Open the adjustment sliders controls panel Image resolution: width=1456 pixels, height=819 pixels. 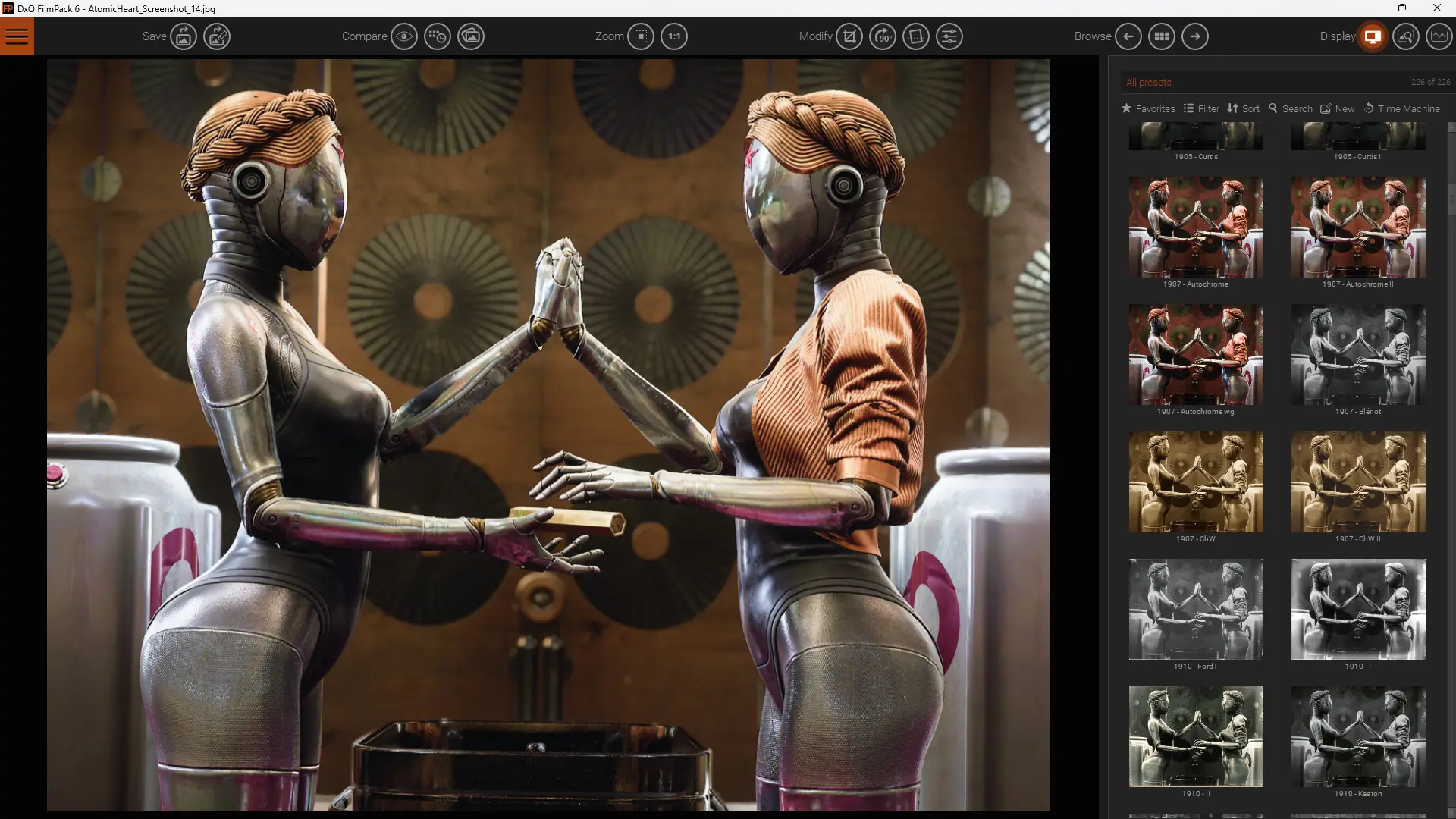[x=949, y=36]
